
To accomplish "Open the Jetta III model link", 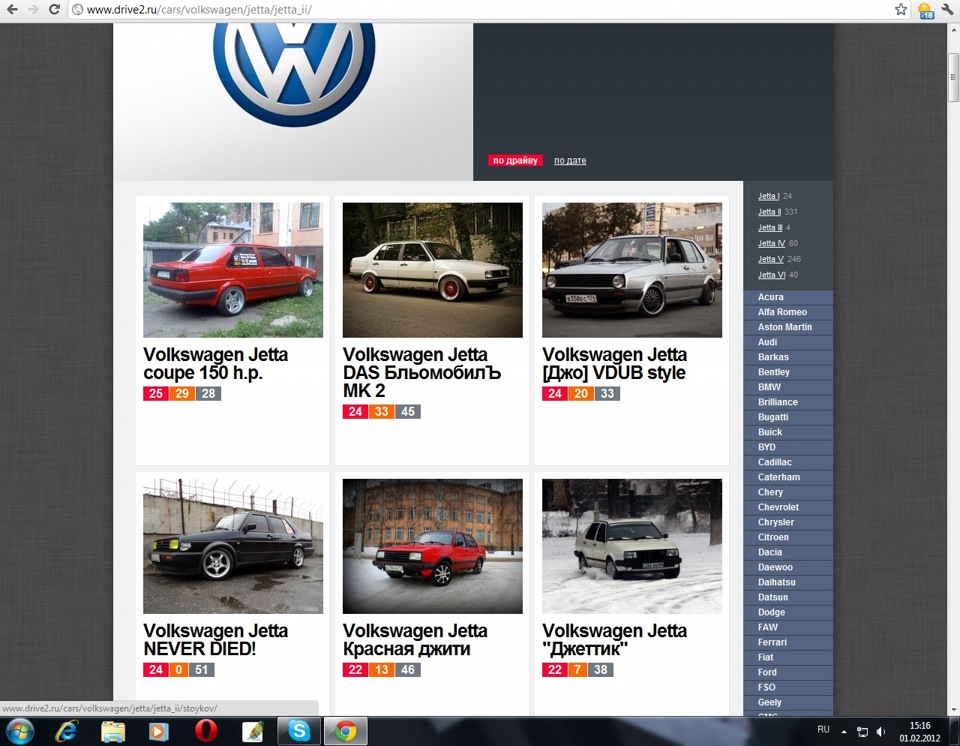I will (x=770, y=228).
